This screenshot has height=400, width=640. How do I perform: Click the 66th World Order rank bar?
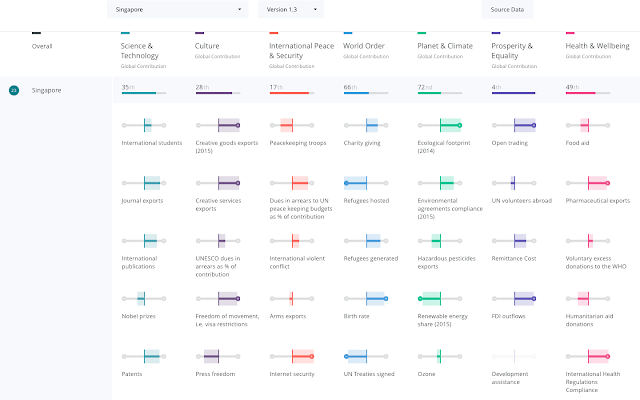pos(366,93)
